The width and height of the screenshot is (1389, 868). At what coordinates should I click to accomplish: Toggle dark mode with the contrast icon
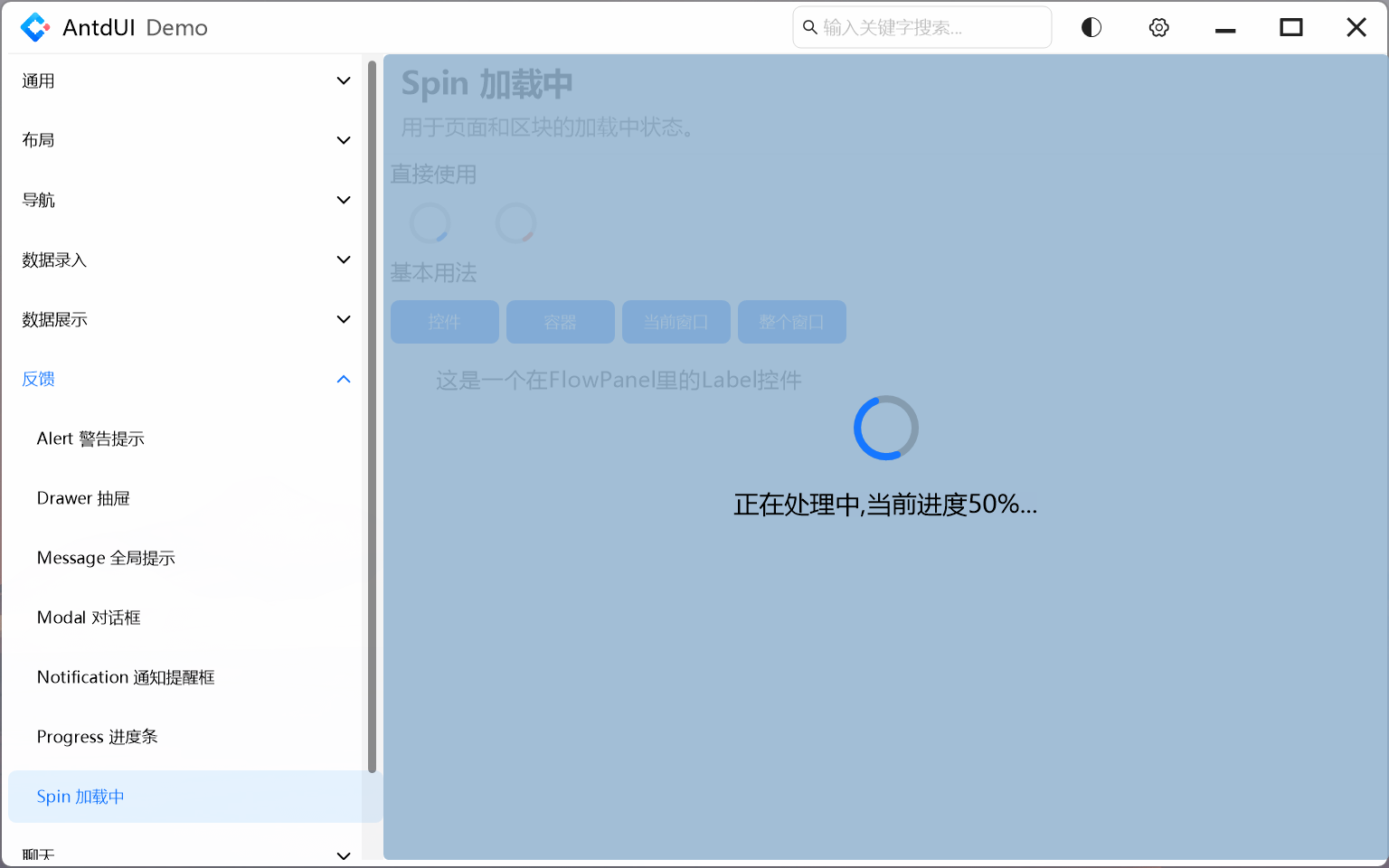(1090, 27)
